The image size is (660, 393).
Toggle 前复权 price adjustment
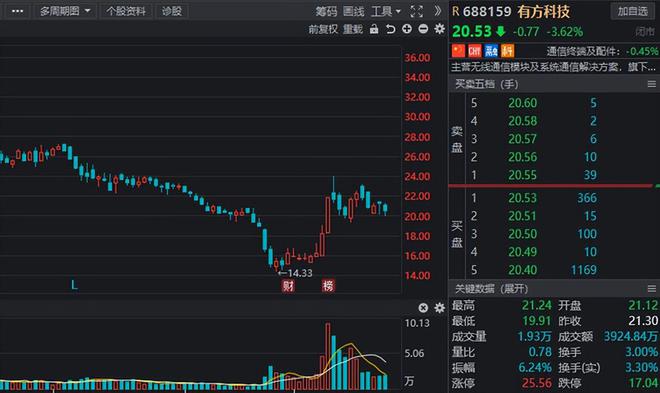coord(323,29)
